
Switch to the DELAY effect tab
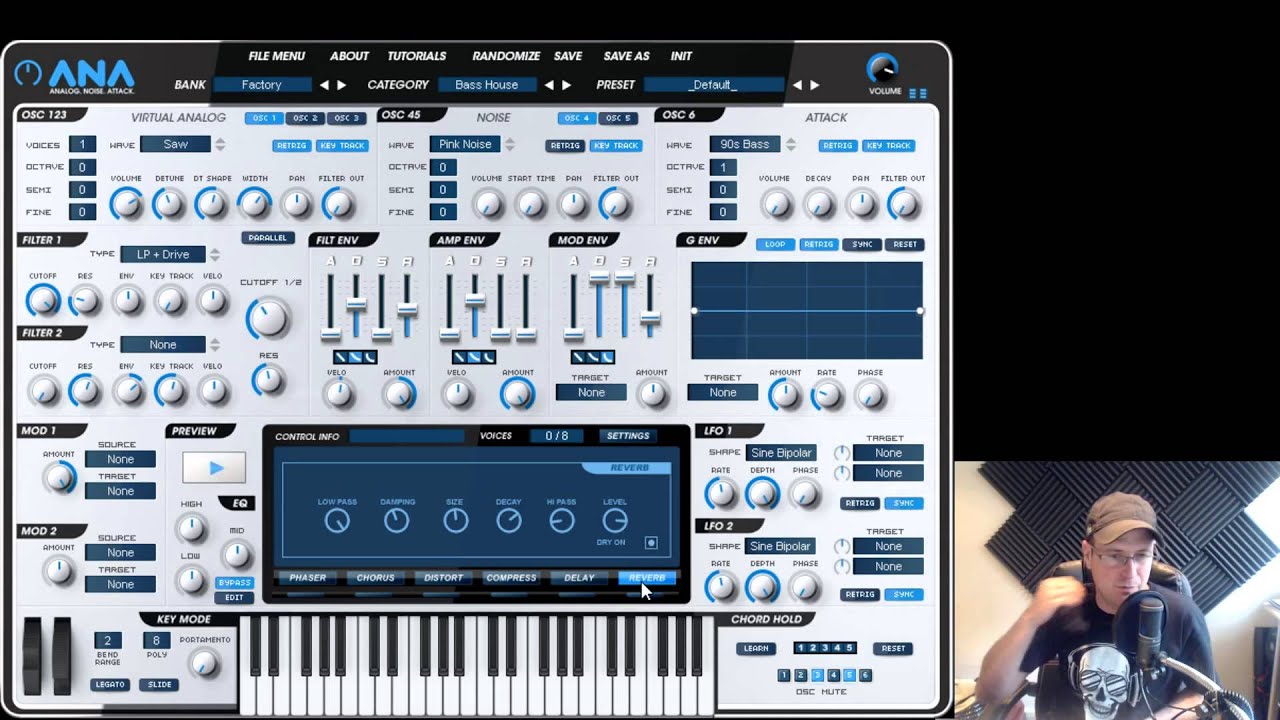click(x=579, y=578)
